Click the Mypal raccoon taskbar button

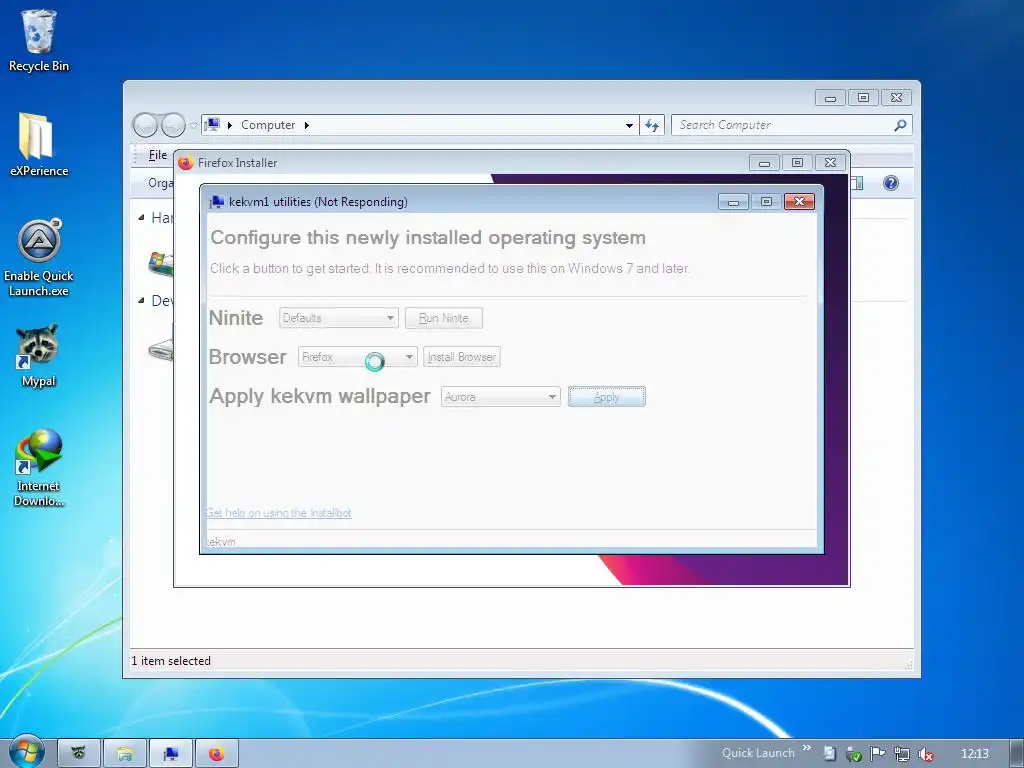(79, 754)
